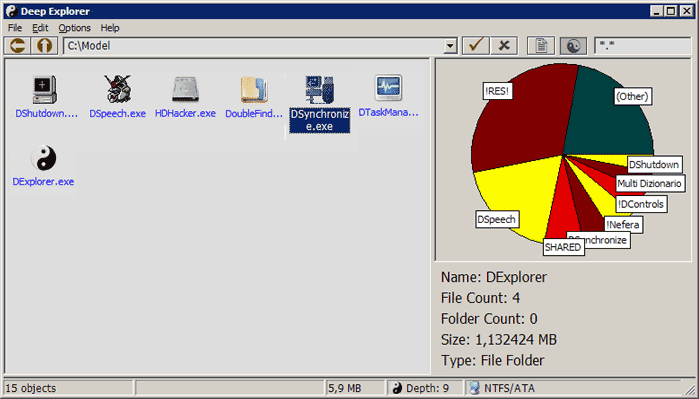Maximize the Deep Explorer window
This screenshot has width=699, height=399.
(671, 11)
